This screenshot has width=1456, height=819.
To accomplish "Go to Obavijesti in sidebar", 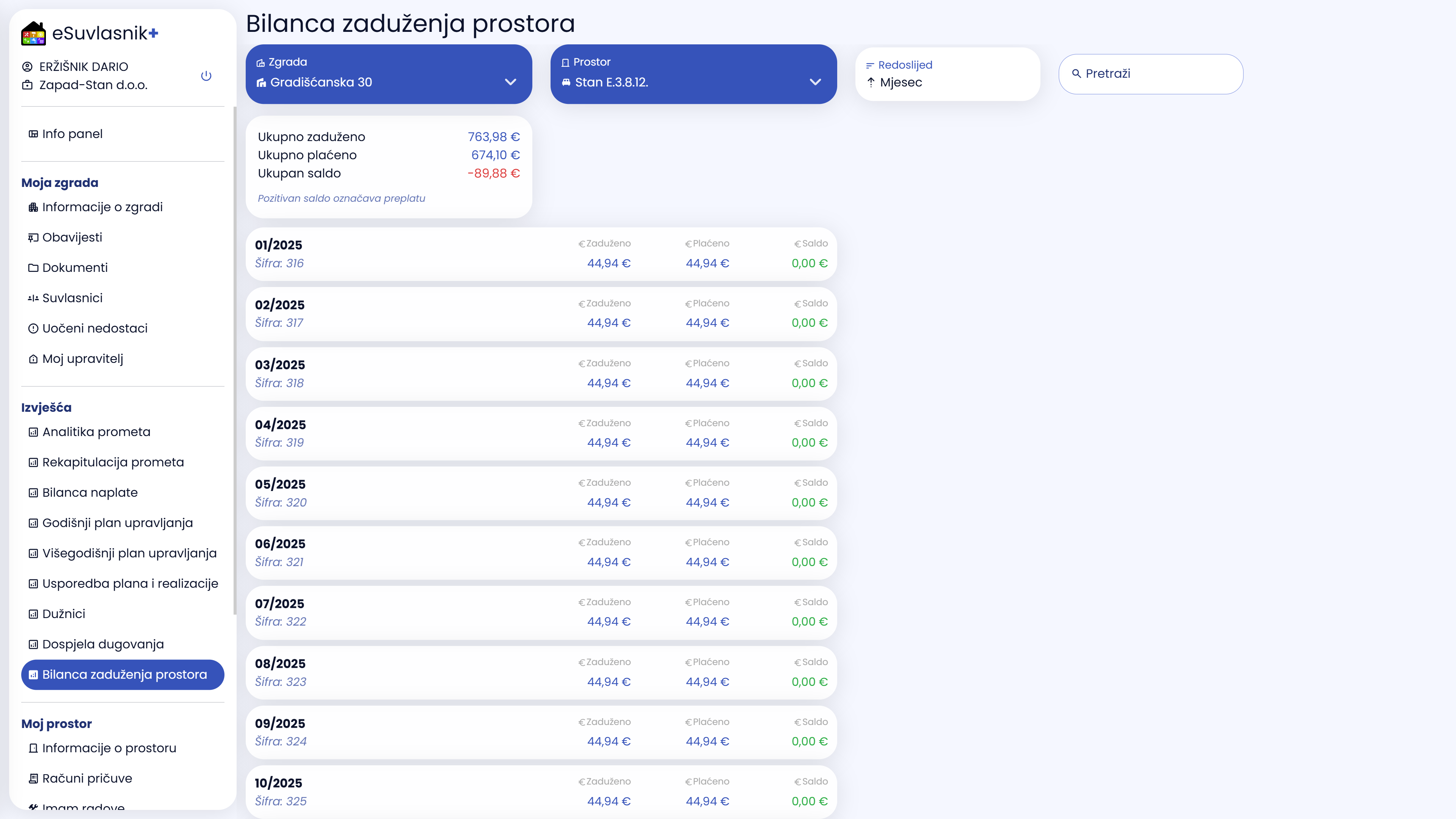I will pyautogui.click(x=122, y=237).
